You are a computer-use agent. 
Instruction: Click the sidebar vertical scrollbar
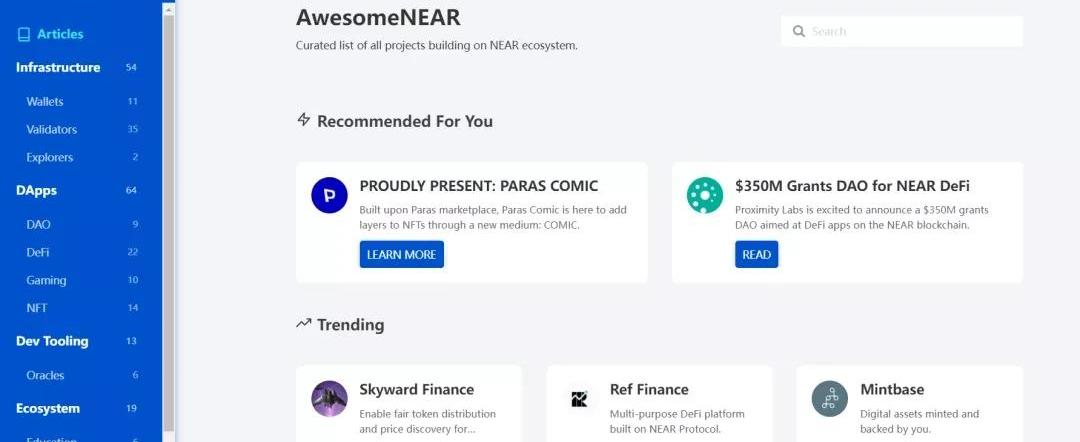169,220
